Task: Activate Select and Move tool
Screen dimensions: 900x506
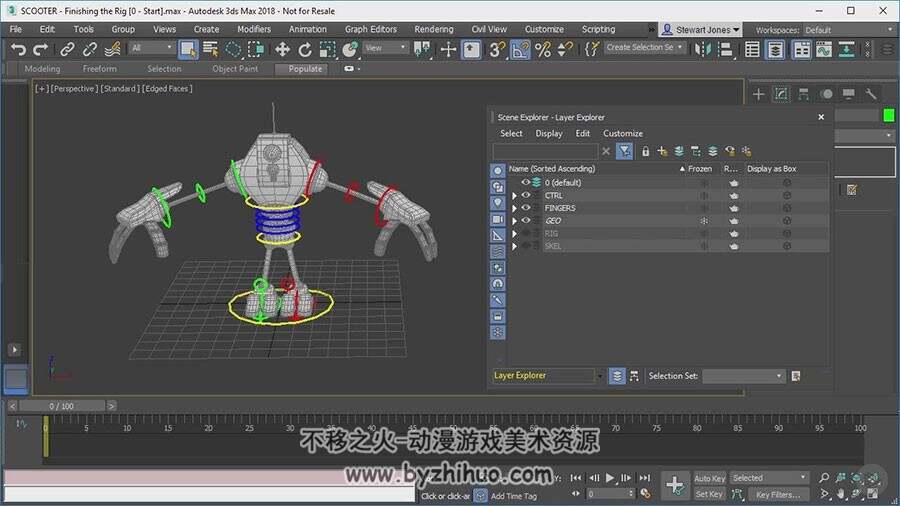Action: (282, 50)
